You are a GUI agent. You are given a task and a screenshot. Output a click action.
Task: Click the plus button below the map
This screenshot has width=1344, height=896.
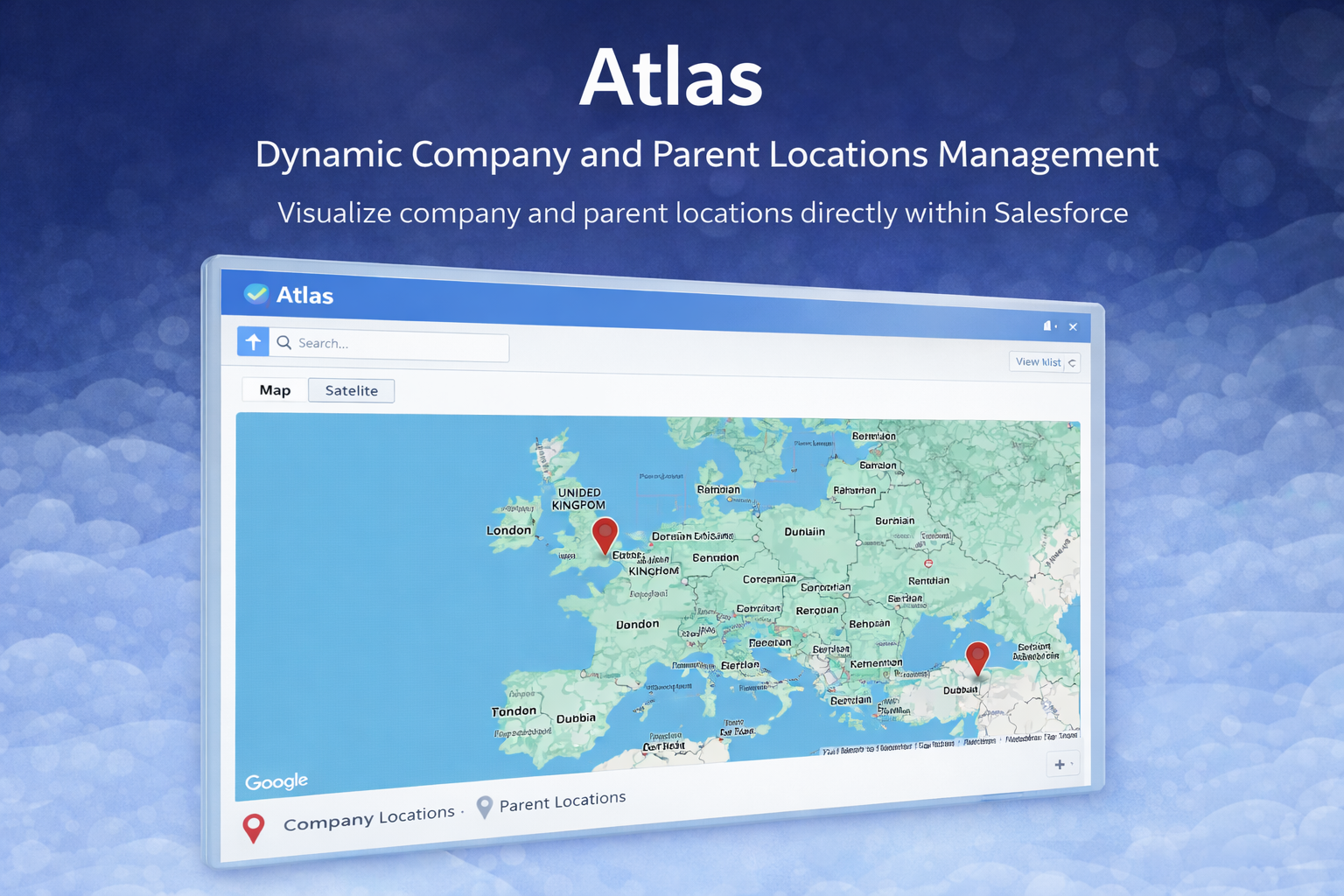point(1060,764)
